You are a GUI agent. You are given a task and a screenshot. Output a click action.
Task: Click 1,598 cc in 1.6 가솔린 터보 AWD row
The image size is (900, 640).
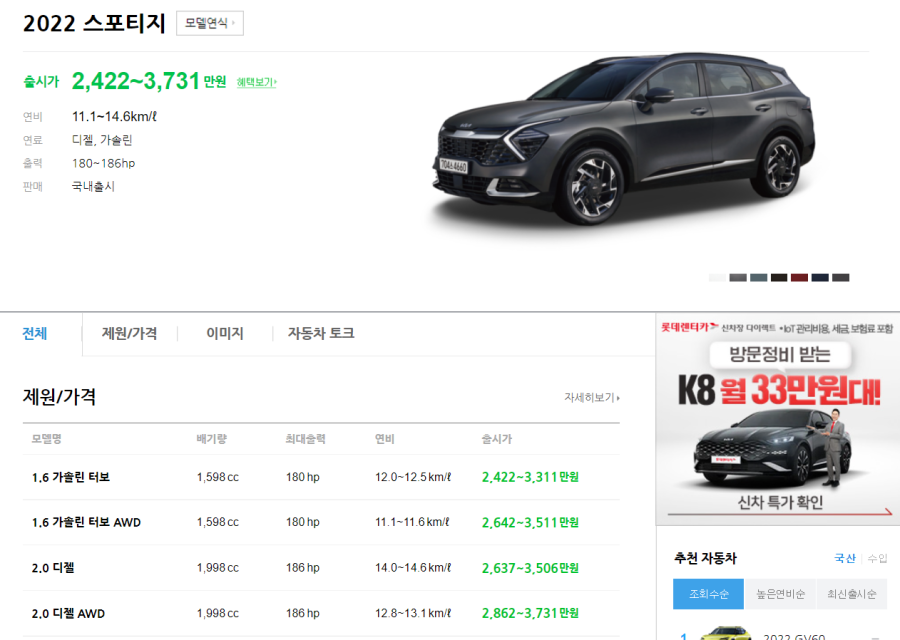[218, 522]
